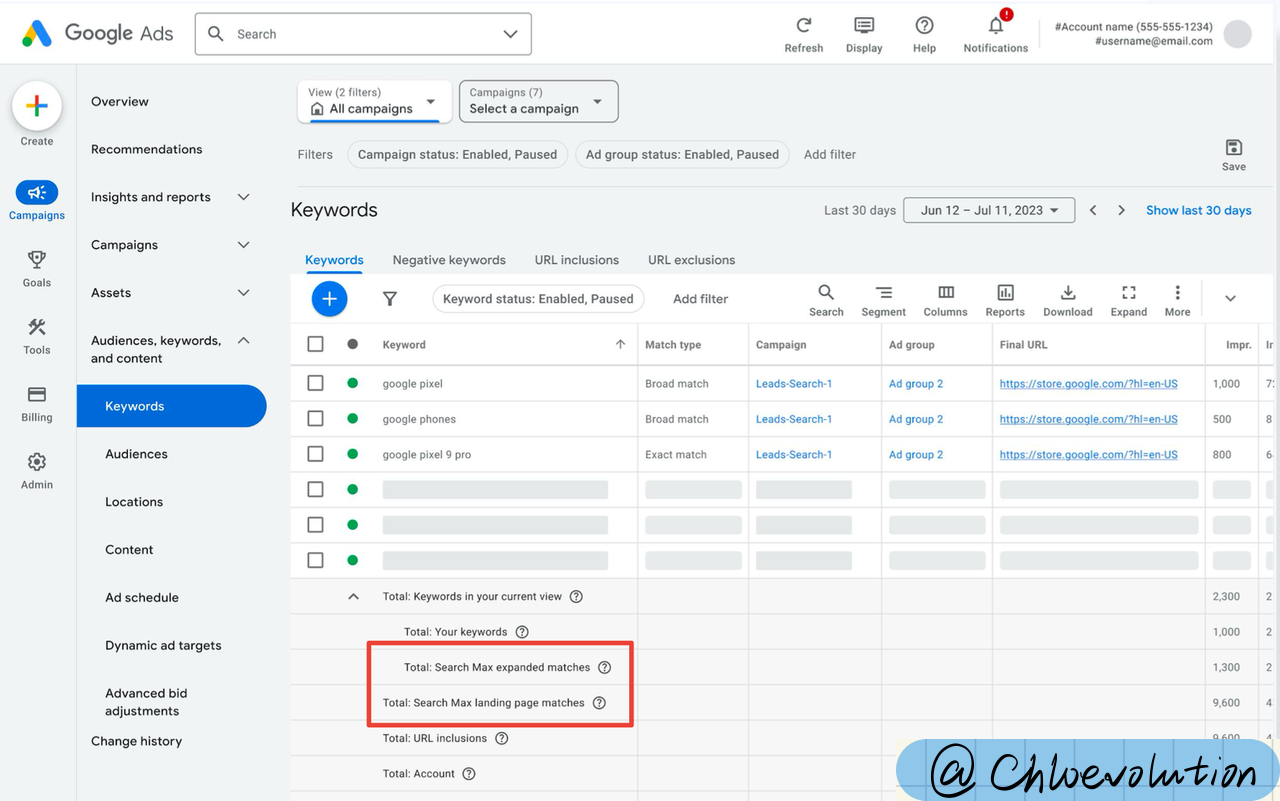Viewport: 1280px width, 801px height.
Task: Check the google pixel 9 pro row
Action: [315, 454]
